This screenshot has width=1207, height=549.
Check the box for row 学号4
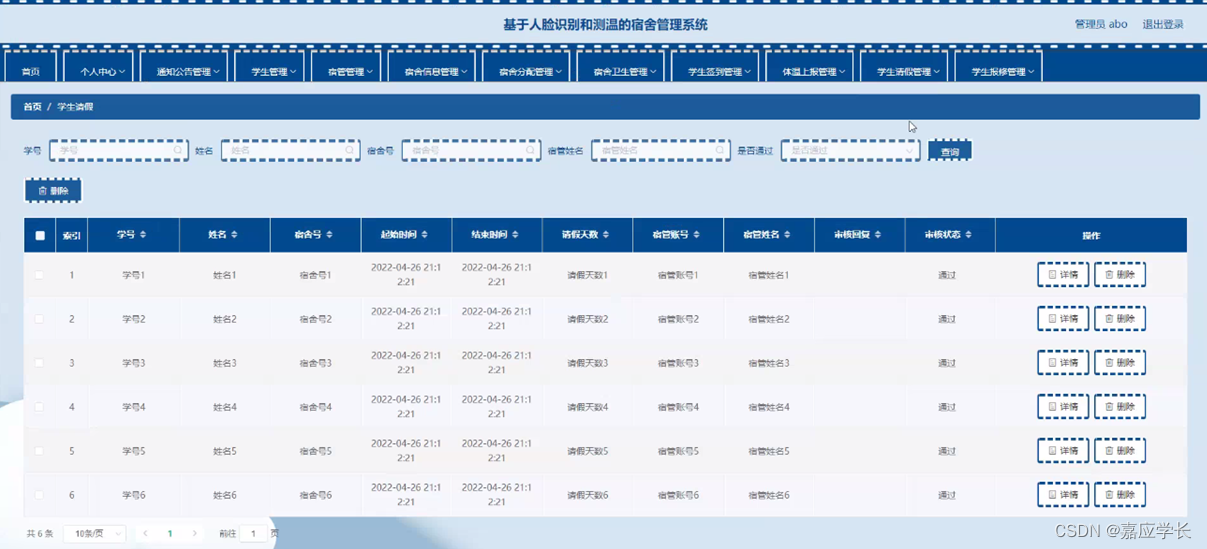(40, 407)
